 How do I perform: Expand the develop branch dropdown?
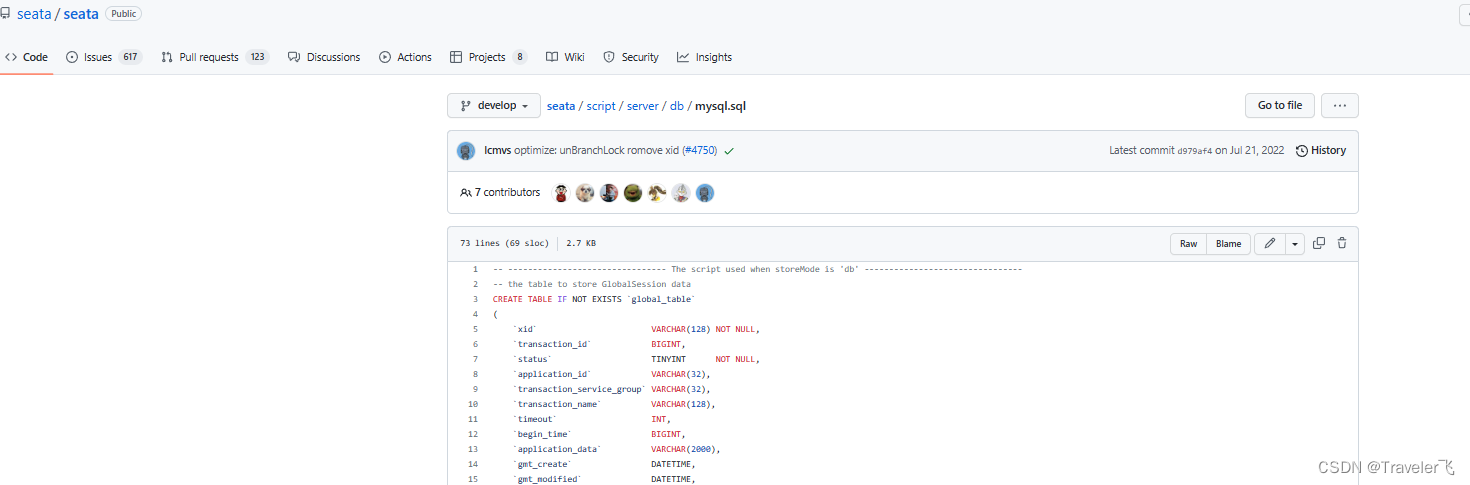coord(494,105)
